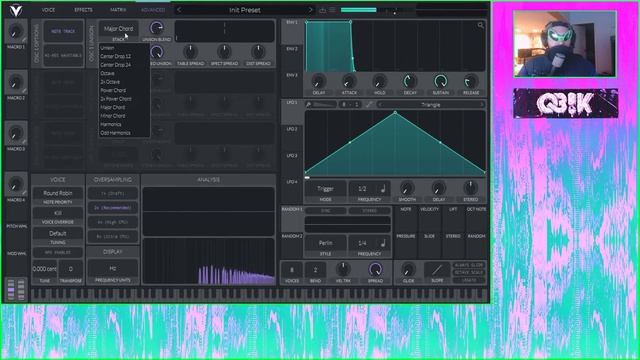Open the Init Preset name browser
The width and height of the screenshot is (640, 360).
pyautogui.click(x=244, y=10)
